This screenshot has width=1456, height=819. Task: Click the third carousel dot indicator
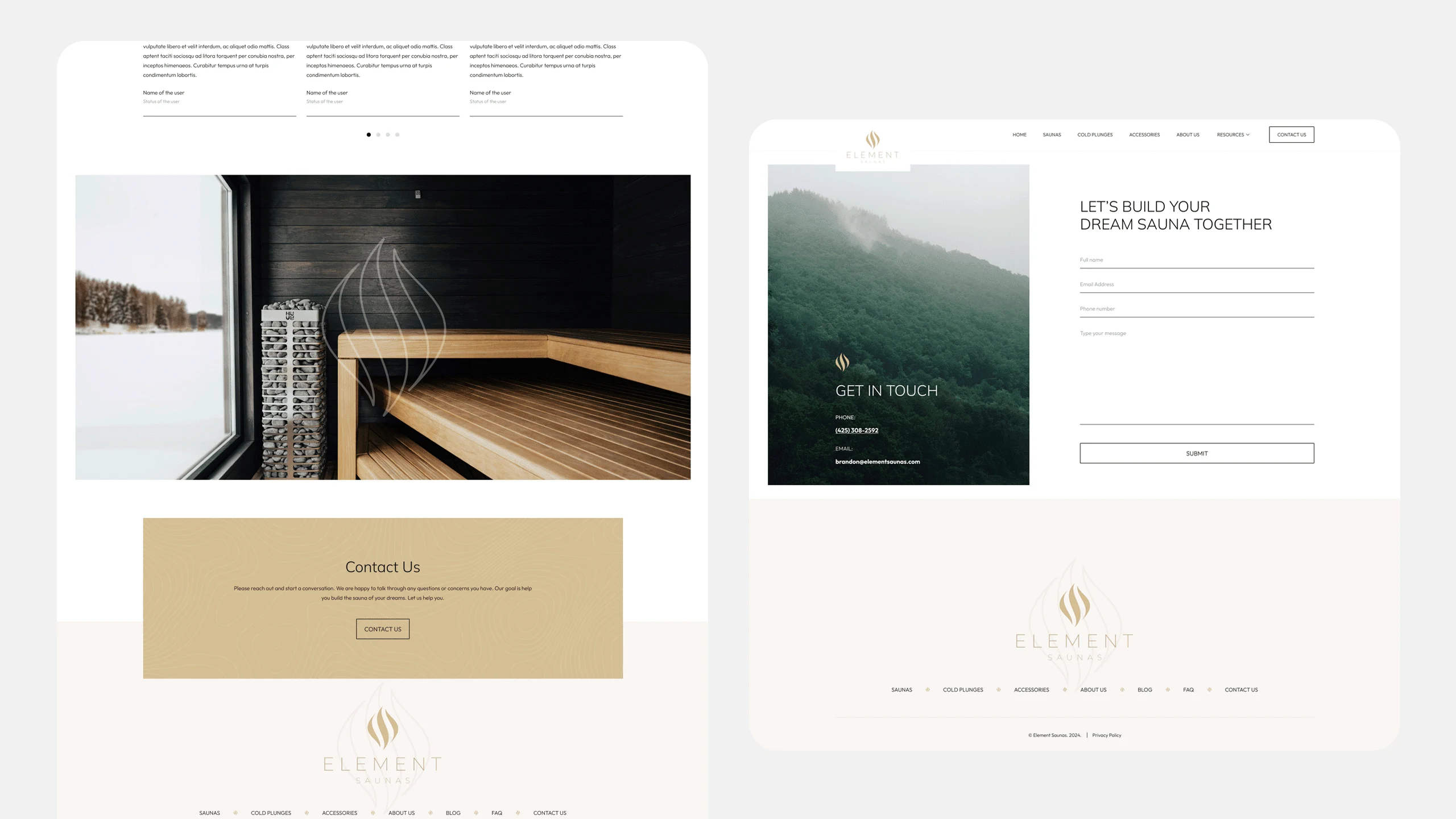point(388,134)
